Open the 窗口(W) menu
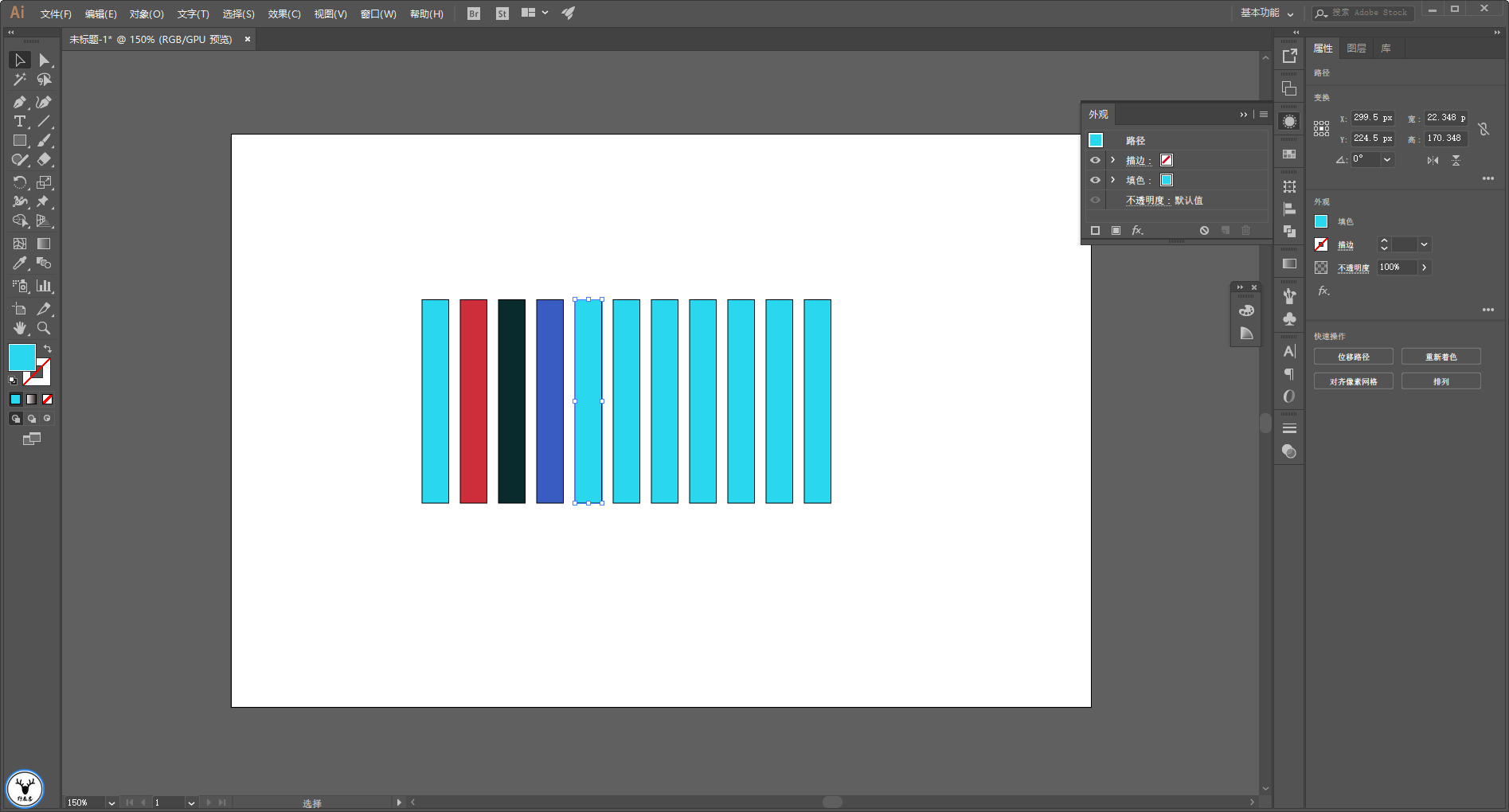 [x=378, y=14]
